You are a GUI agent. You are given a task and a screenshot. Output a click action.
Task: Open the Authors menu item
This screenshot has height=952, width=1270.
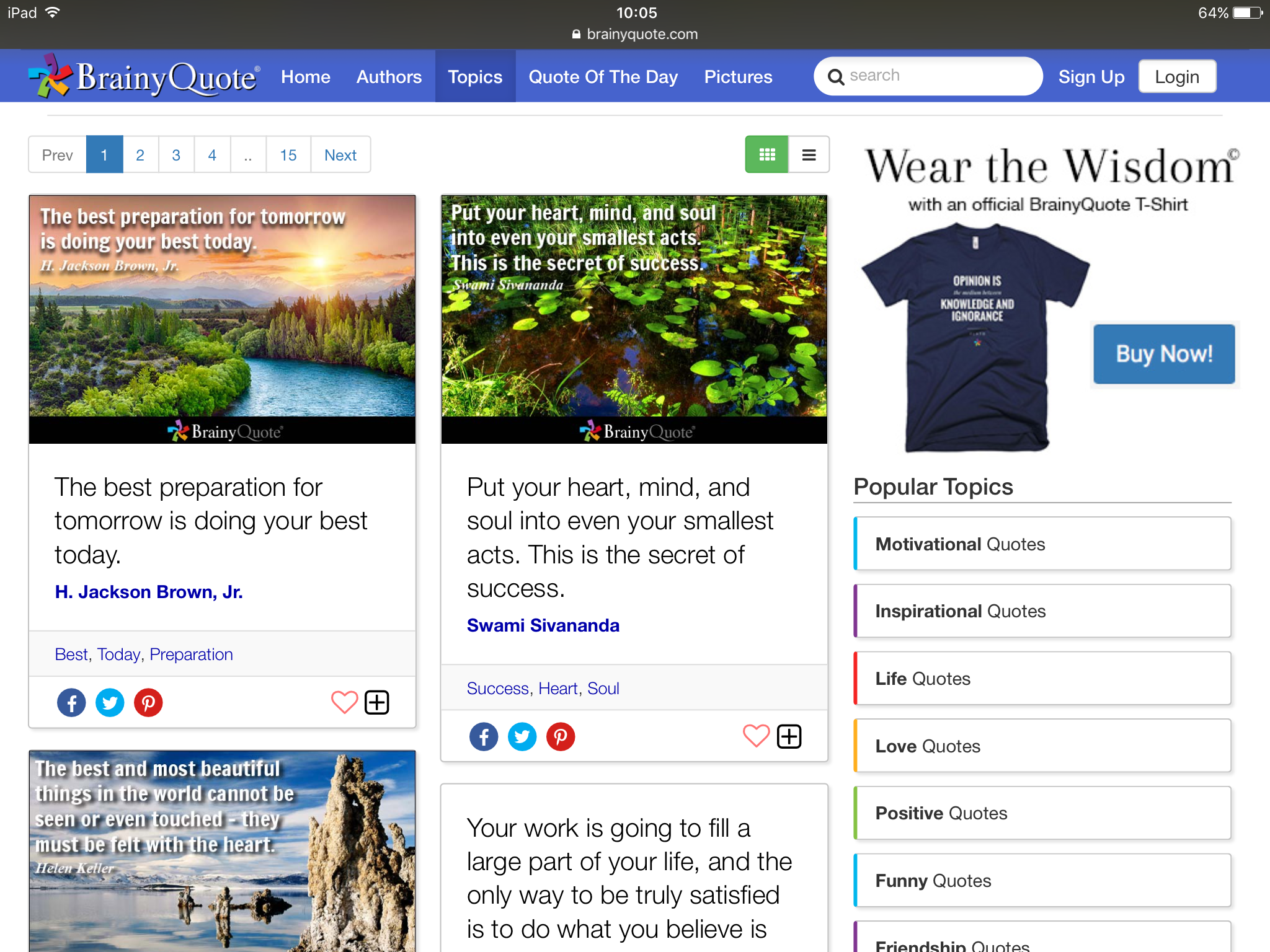389,77
